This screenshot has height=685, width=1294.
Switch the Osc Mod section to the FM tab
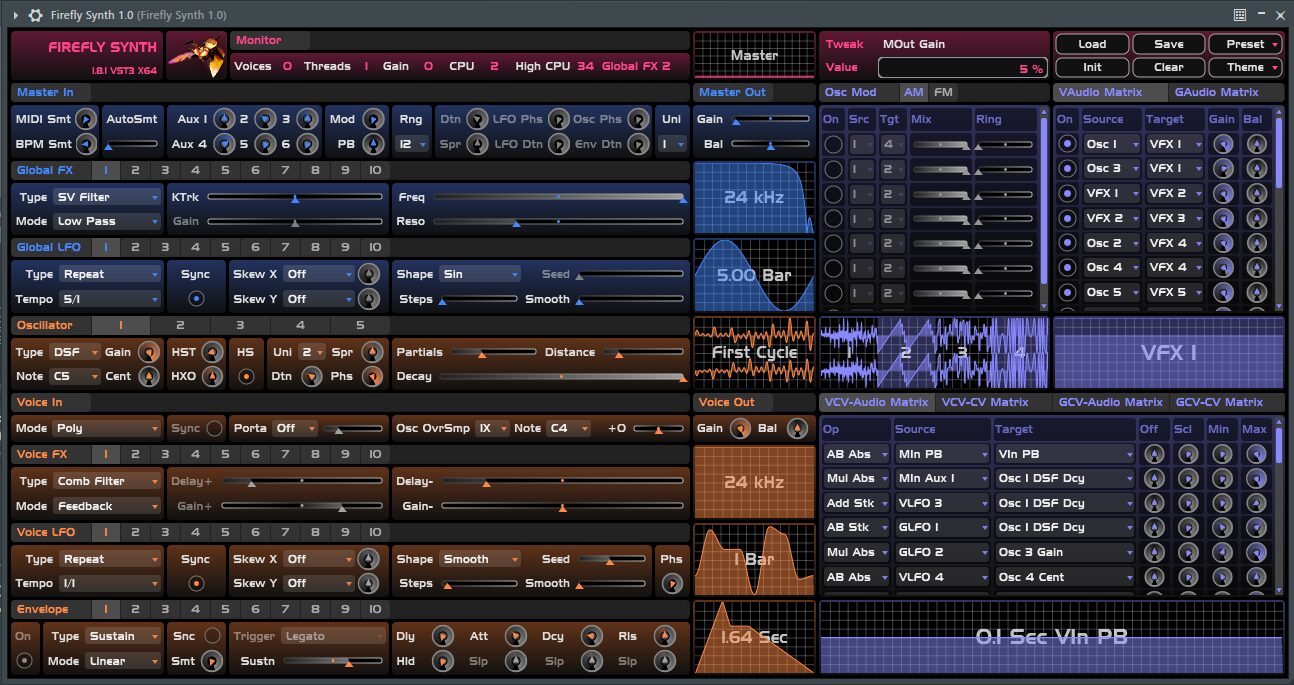943,92
